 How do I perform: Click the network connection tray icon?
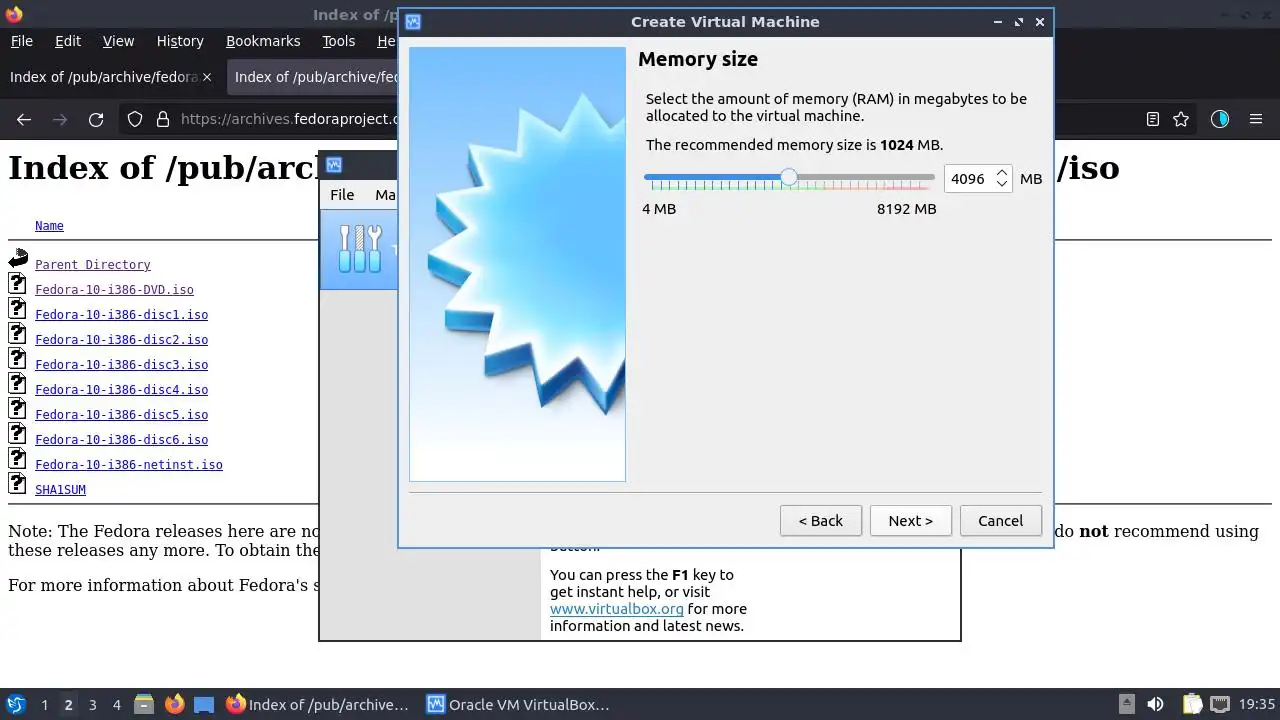[x=1220, y=704]
